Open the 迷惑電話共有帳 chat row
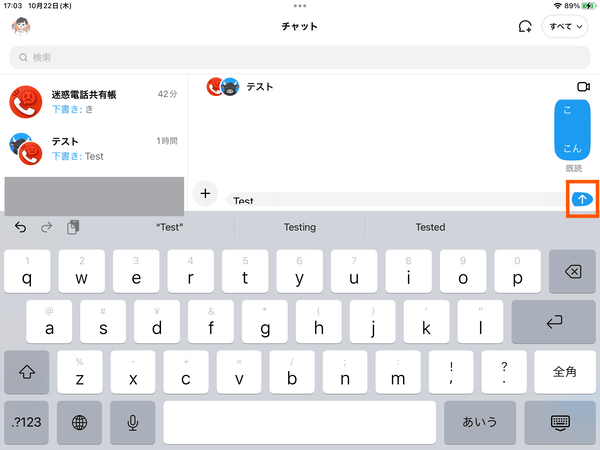The width and height of the screenshot is (600, 450). pos(94,102)
